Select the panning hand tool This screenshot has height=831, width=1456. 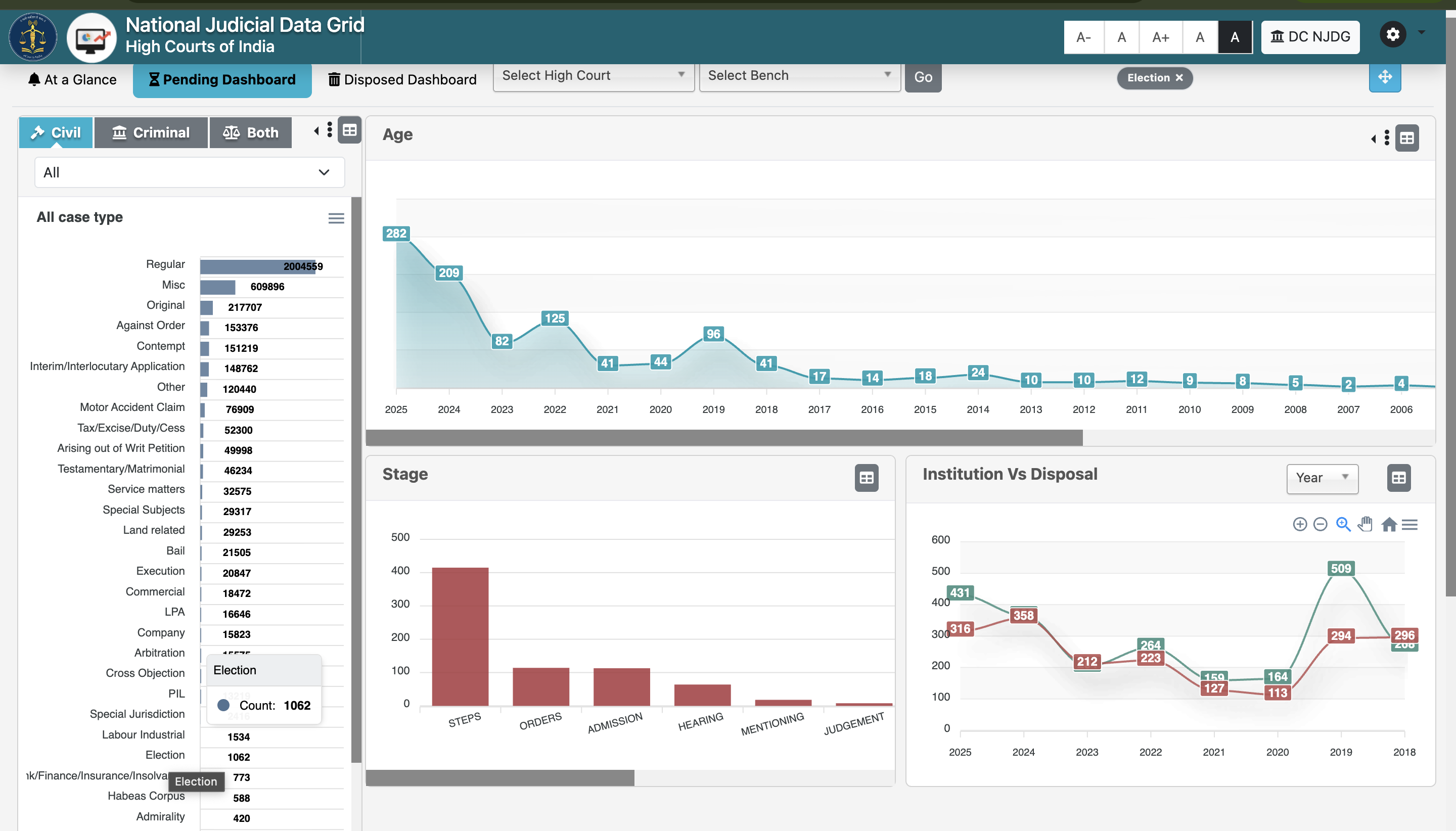tap(1364, 524)
